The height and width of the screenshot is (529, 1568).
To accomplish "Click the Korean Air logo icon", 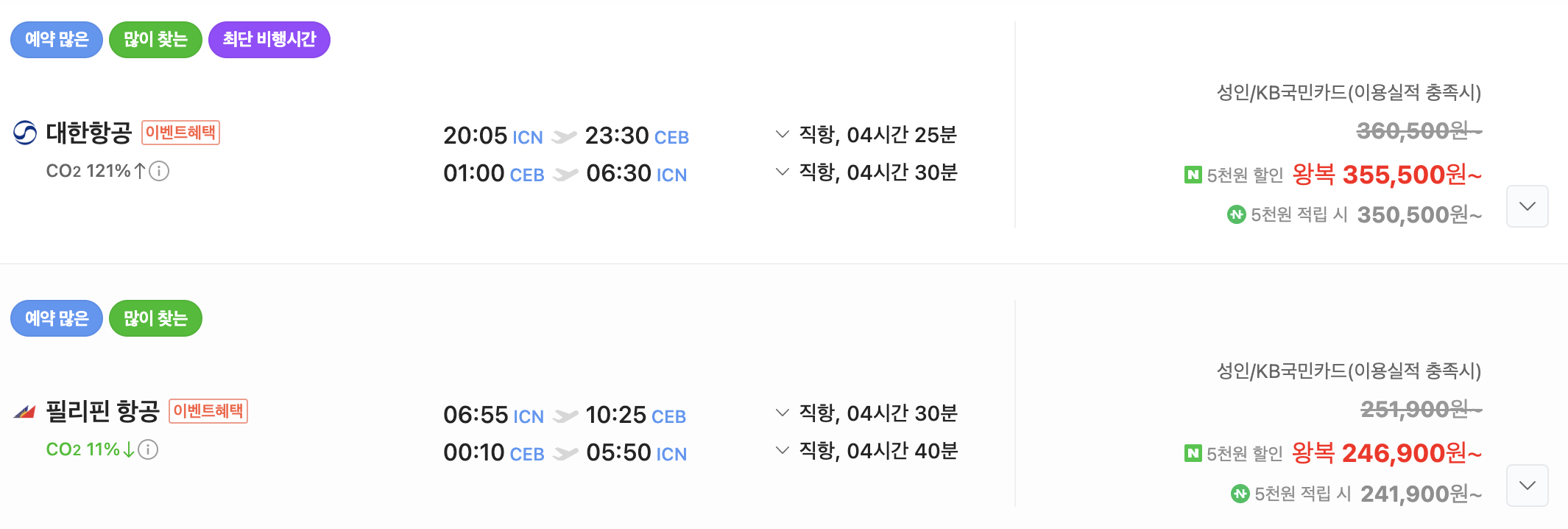I will 25,133.
